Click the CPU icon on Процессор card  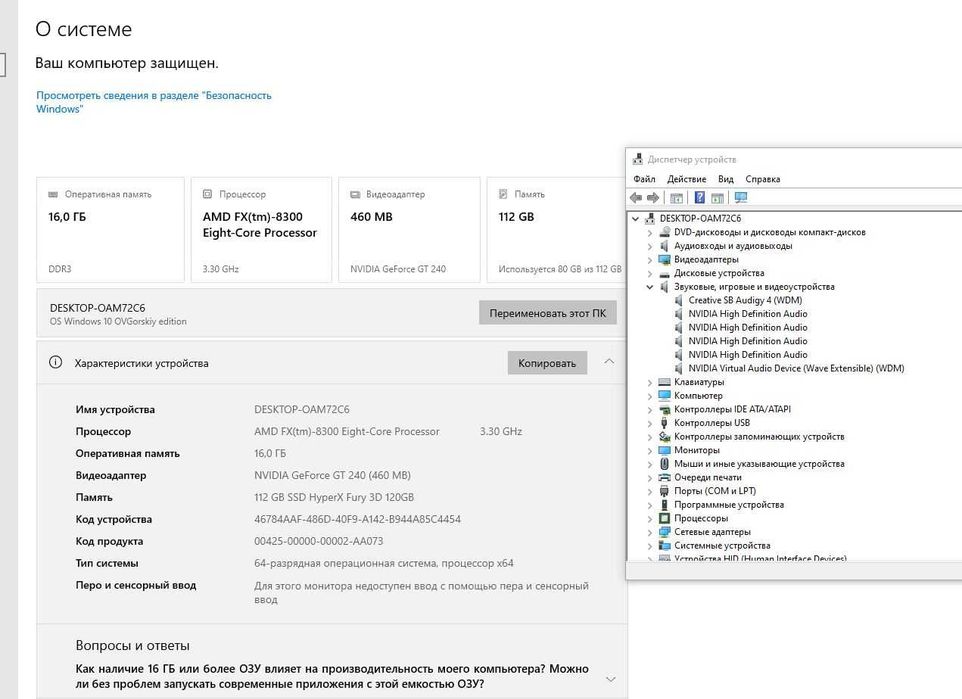coord(207,194)
